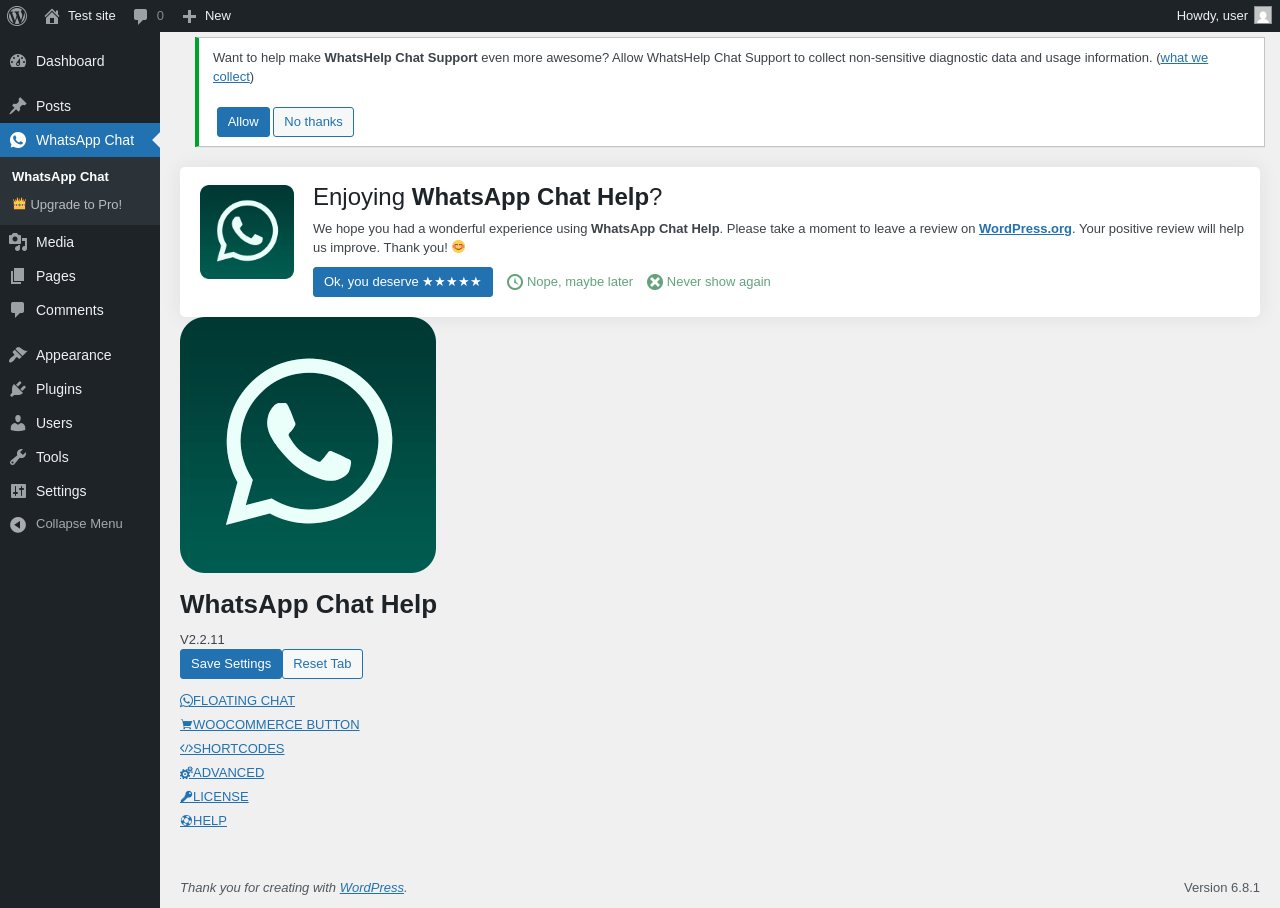Click the Media sidebar icon
The height and width of the screenshot is (908, 1280).
18,242
